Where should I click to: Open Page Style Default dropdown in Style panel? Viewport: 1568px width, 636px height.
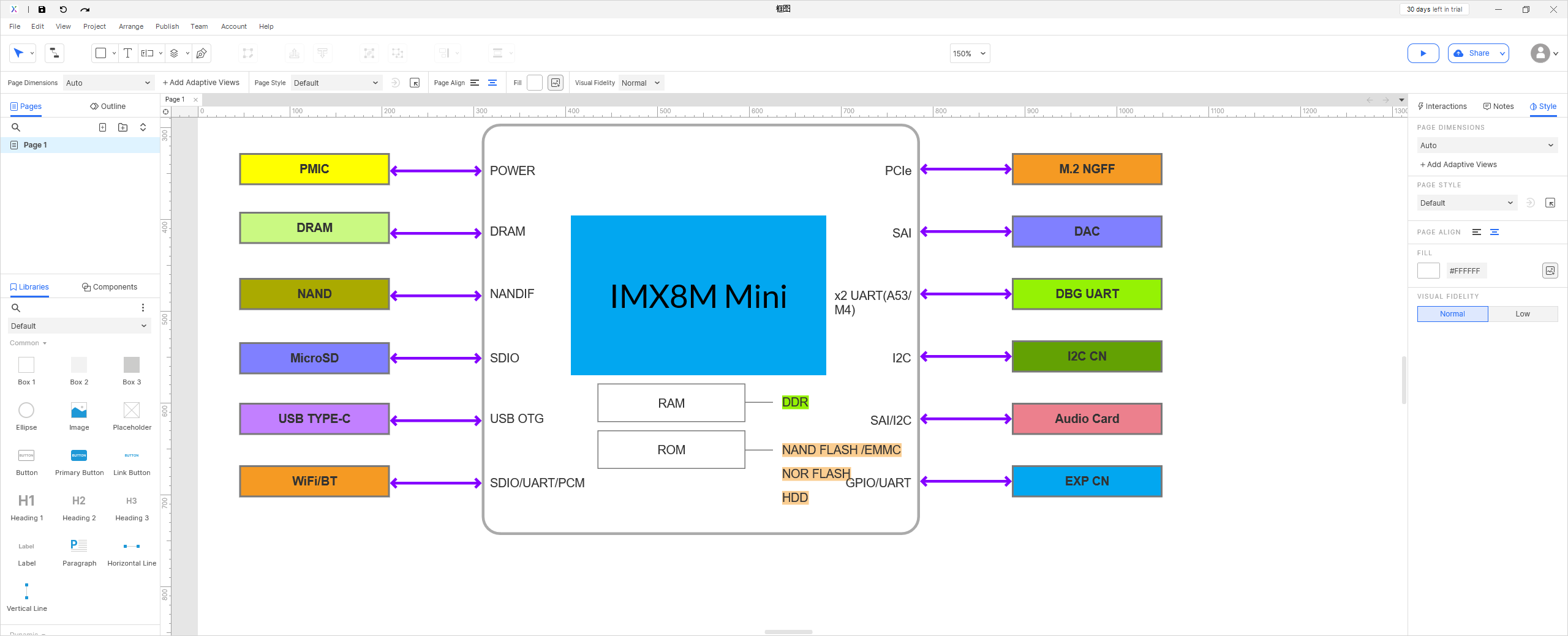pos(1467,203)
